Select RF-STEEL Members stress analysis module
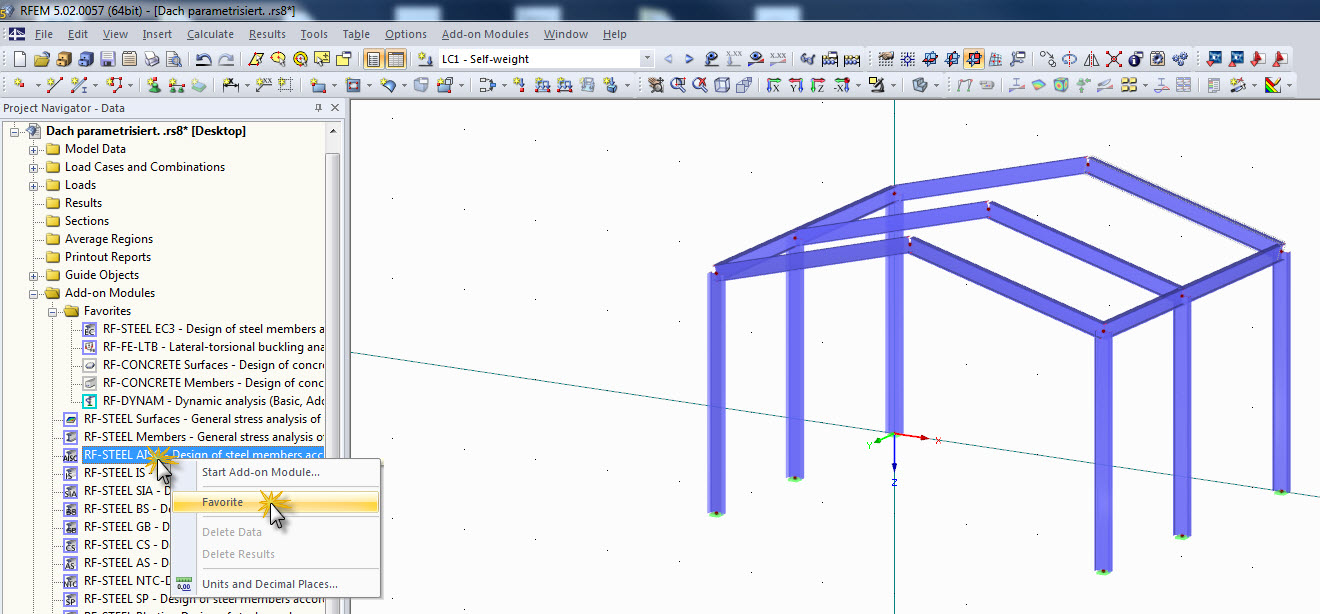The width and height of the screenshot is (1320, 614). coord(203,437)
